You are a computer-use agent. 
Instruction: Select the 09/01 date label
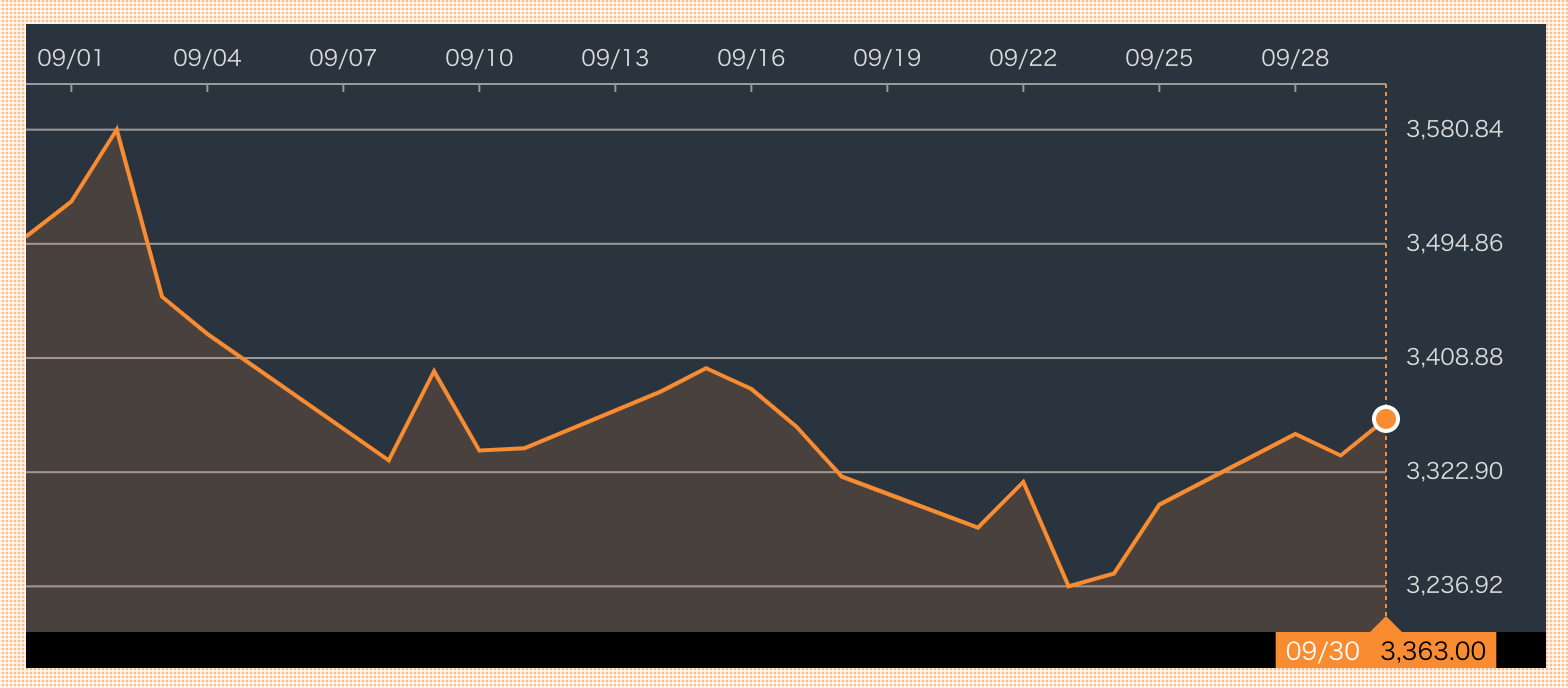pos(70,58)
